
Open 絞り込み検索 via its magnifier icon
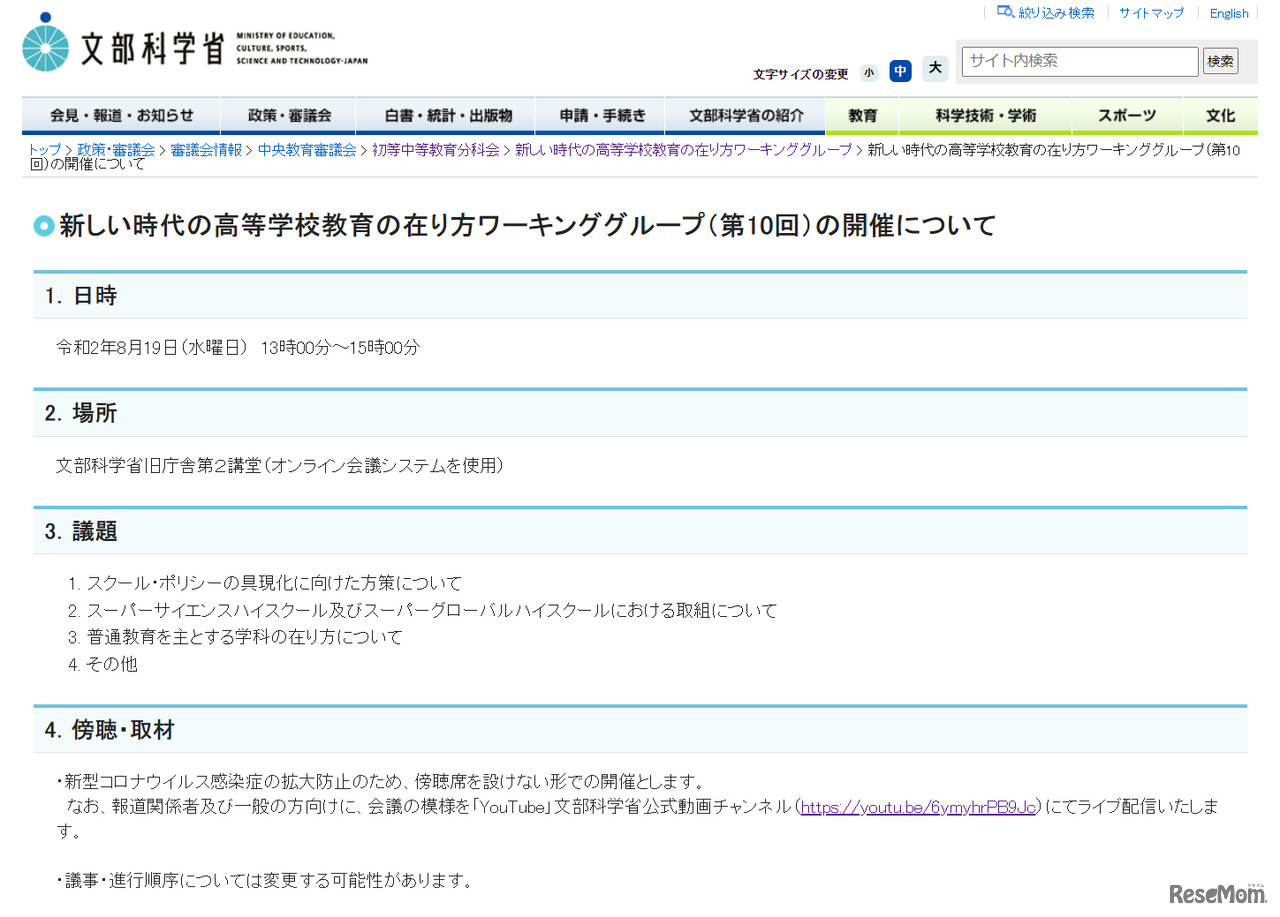click(x=1003, y=12)
